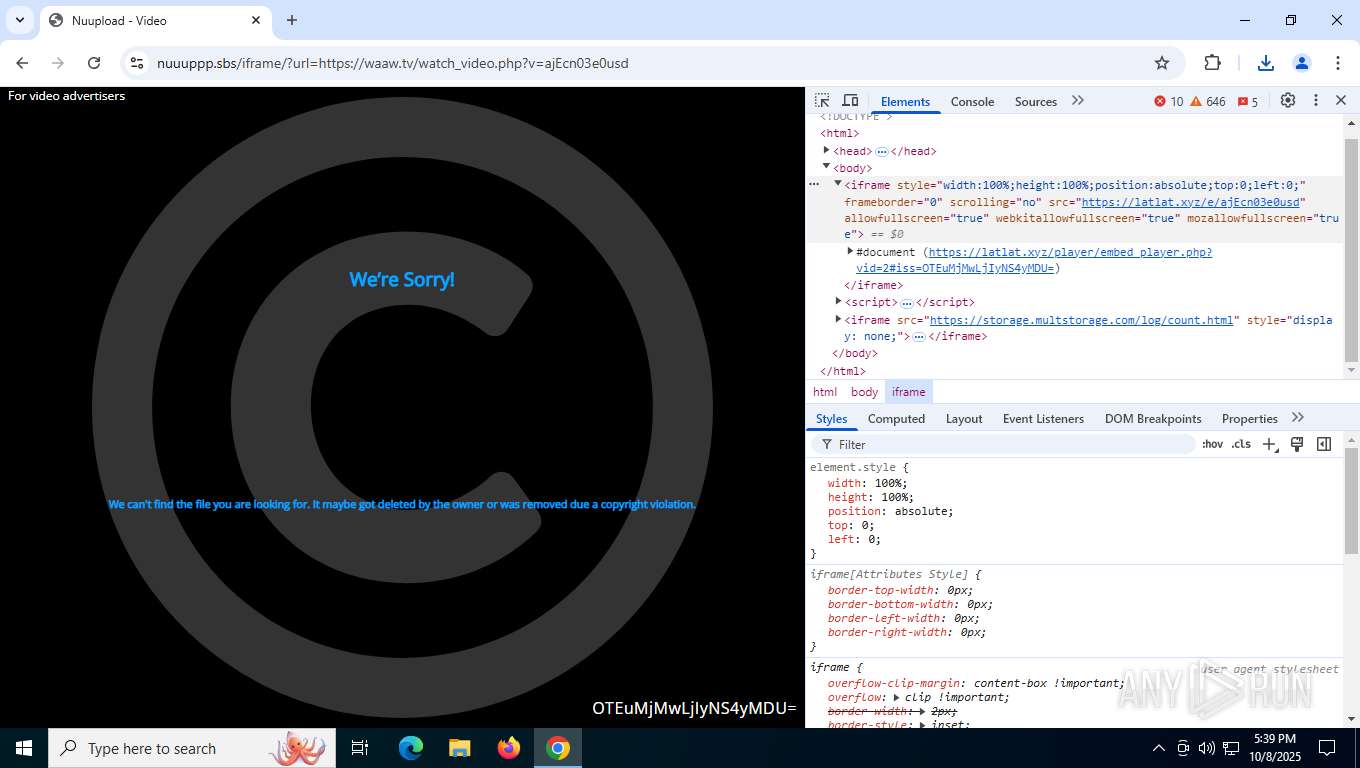Collapse the body element node
This screenshot has width=1360, height=768.
click(827, 167)
